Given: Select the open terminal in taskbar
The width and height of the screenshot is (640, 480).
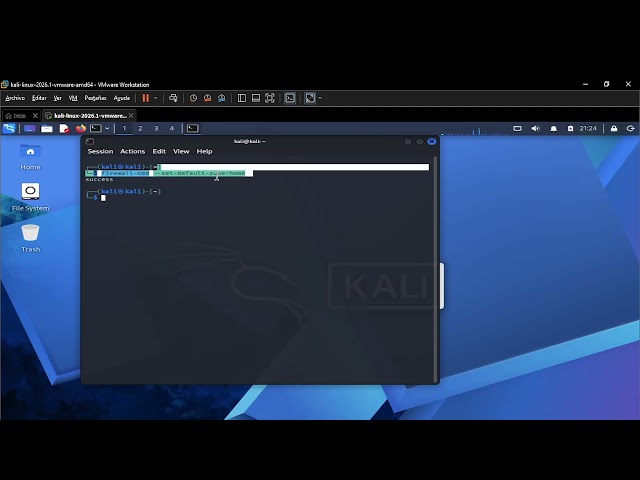Looking at the screenshot, I should 193,129.
